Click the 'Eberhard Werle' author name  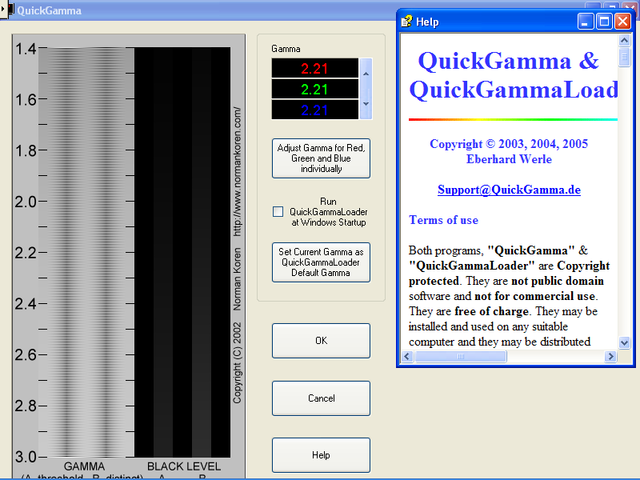click(x=509, y=159)
